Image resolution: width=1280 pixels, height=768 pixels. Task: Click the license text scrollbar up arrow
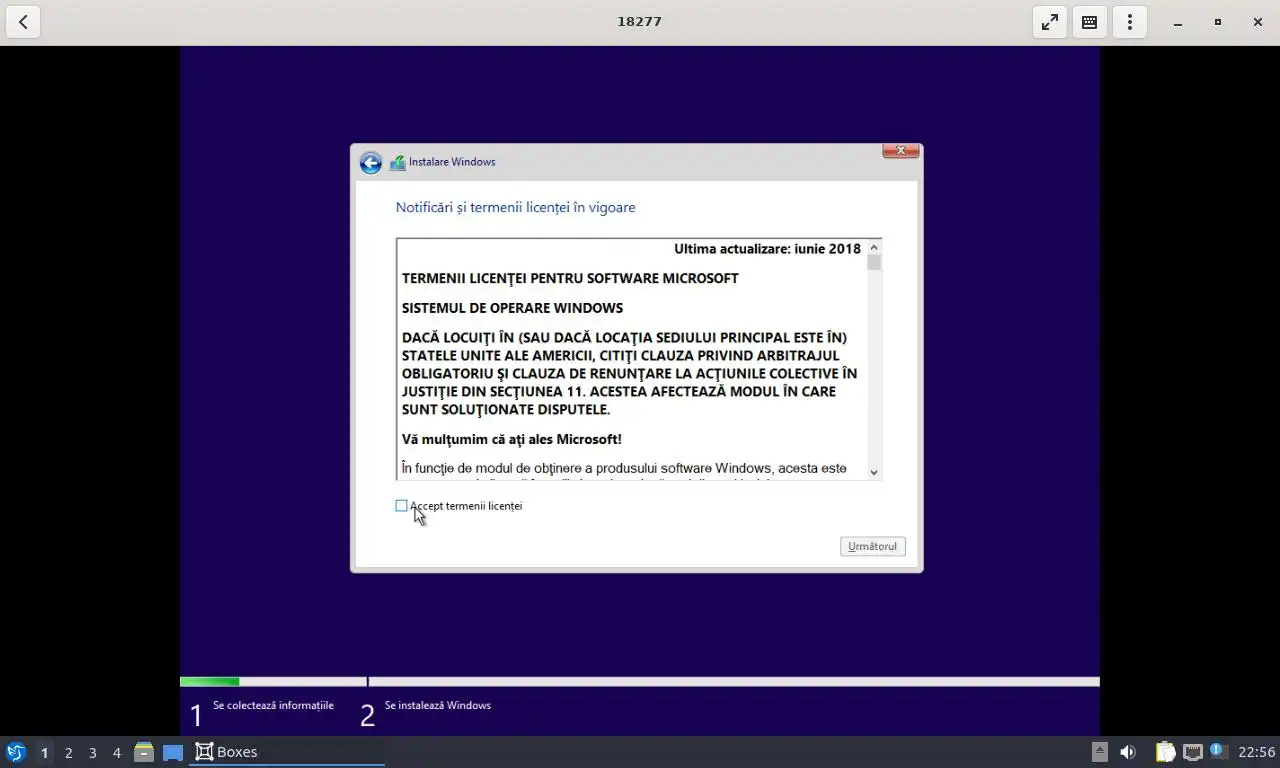click(x=874, y=247)
